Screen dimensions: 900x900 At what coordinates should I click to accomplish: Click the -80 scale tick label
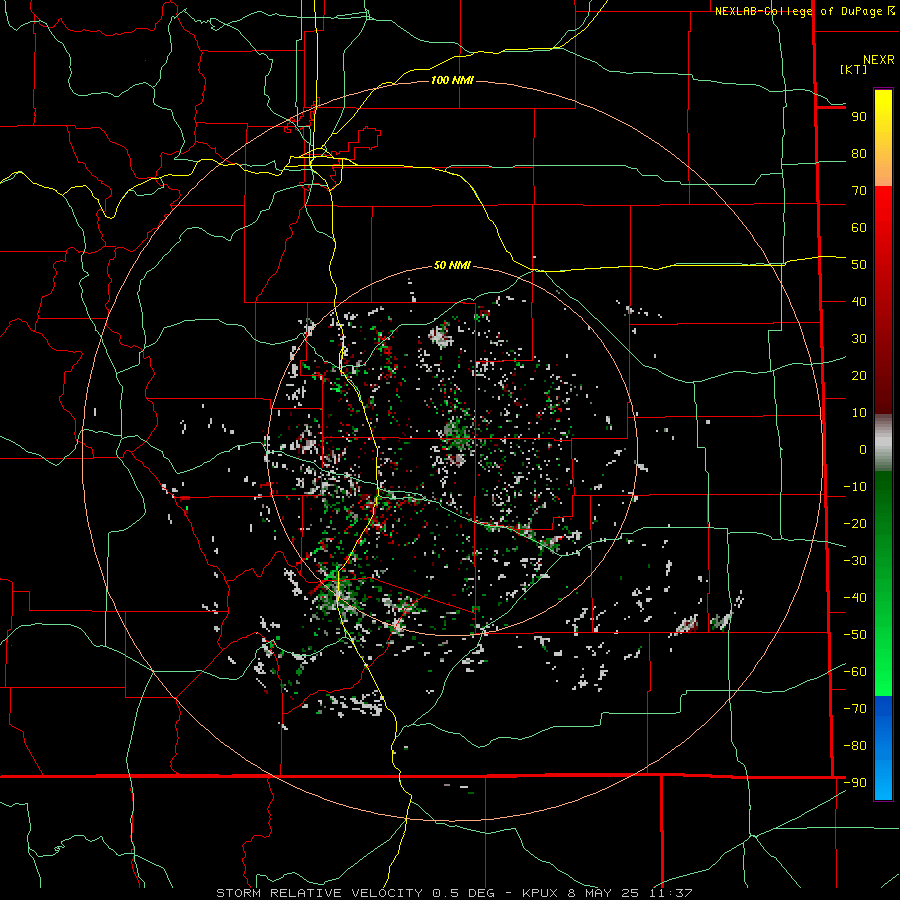pyautogui.click(x=855, y=746)
